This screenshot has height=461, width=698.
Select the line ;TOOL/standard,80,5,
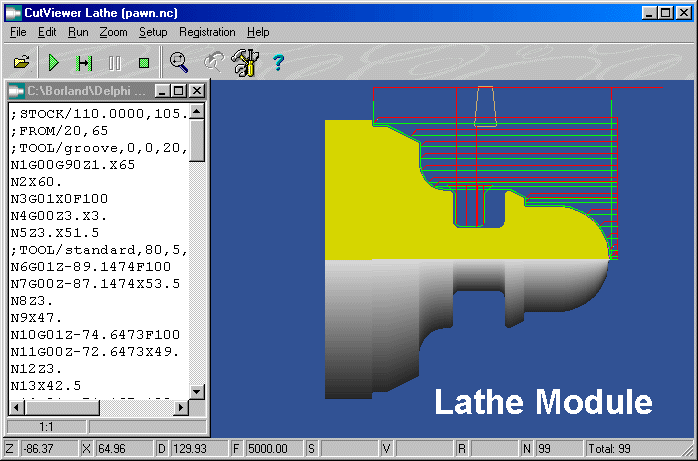coord(99,249)
